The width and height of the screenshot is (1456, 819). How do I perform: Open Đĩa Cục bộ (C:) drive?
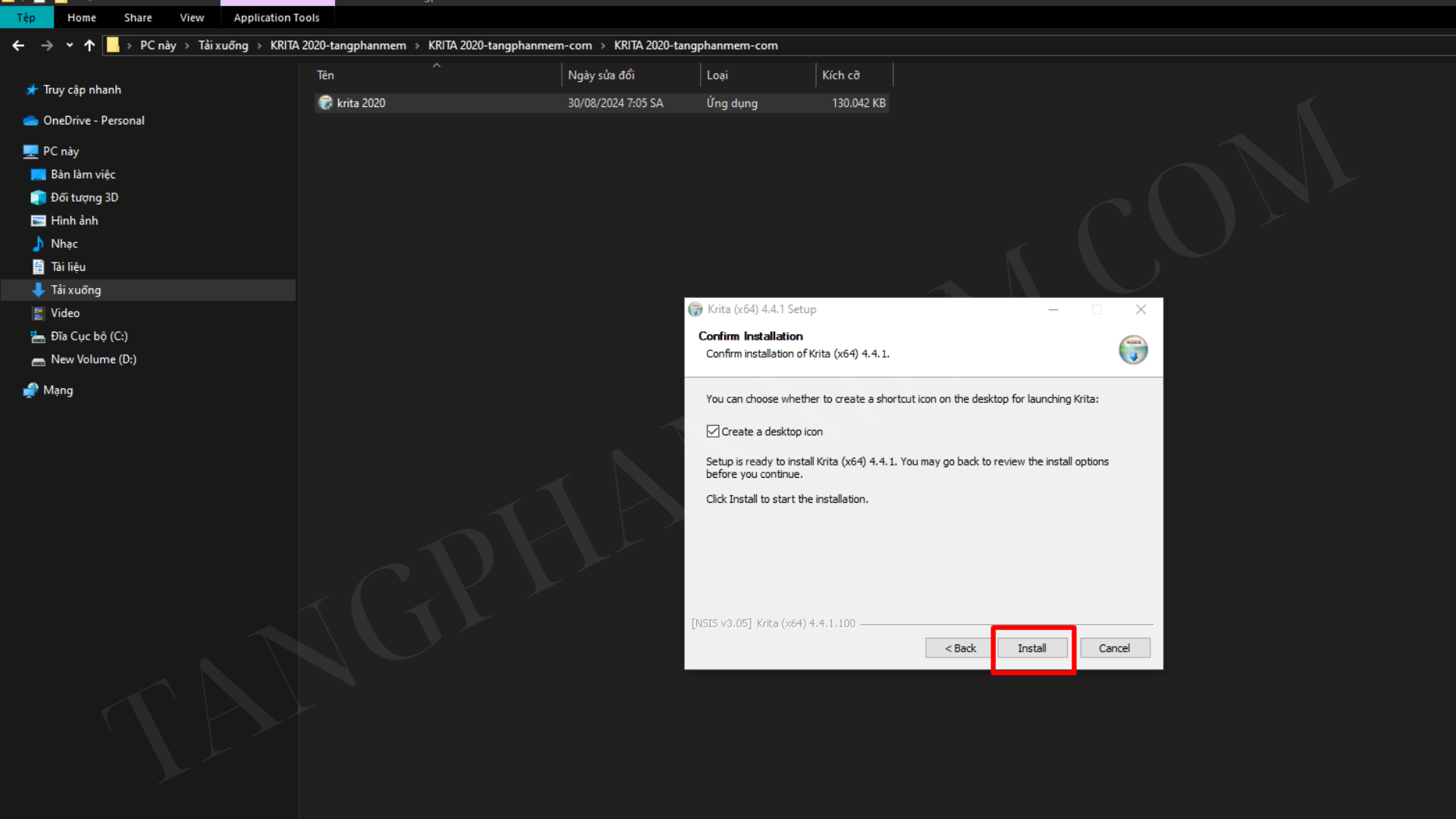click(89, 336)
